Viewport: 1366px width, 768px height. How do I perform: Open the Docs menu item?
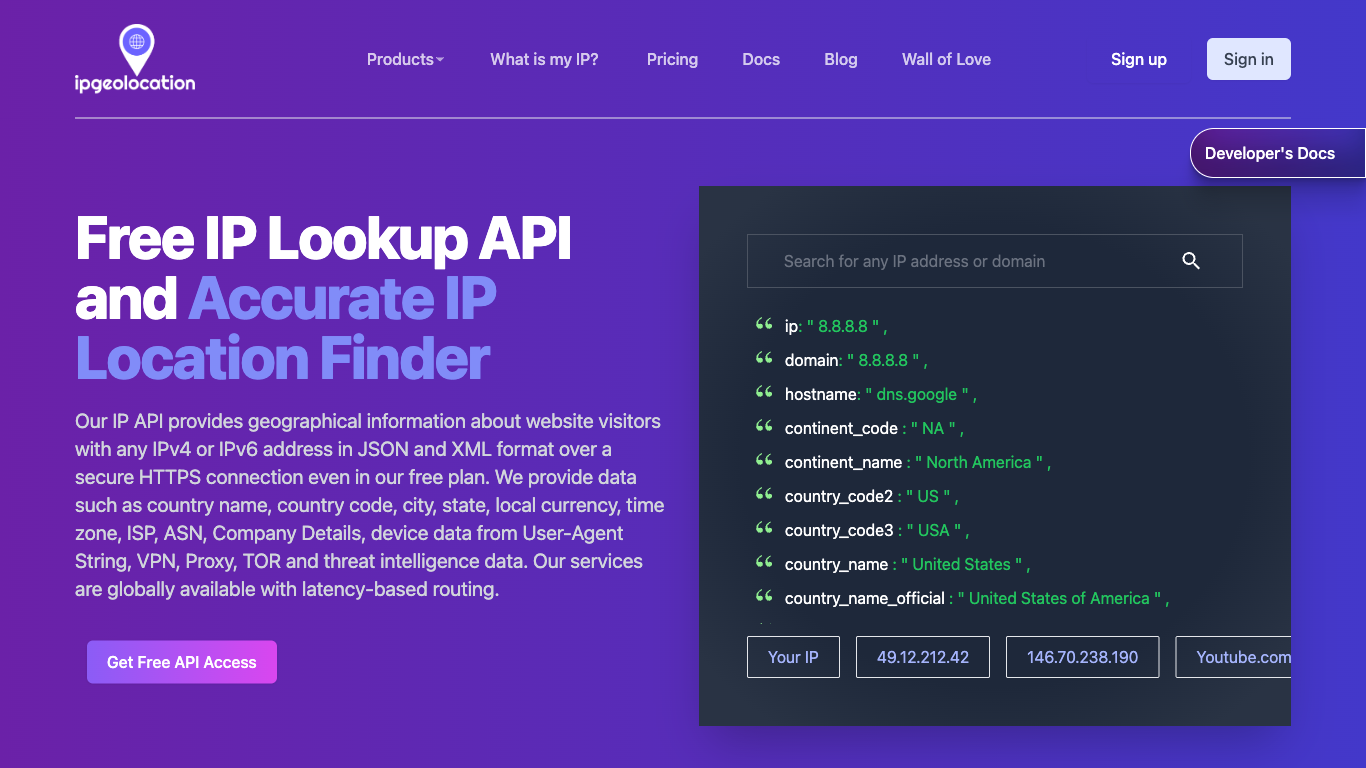pyautogui.click(x=761, y=59)
